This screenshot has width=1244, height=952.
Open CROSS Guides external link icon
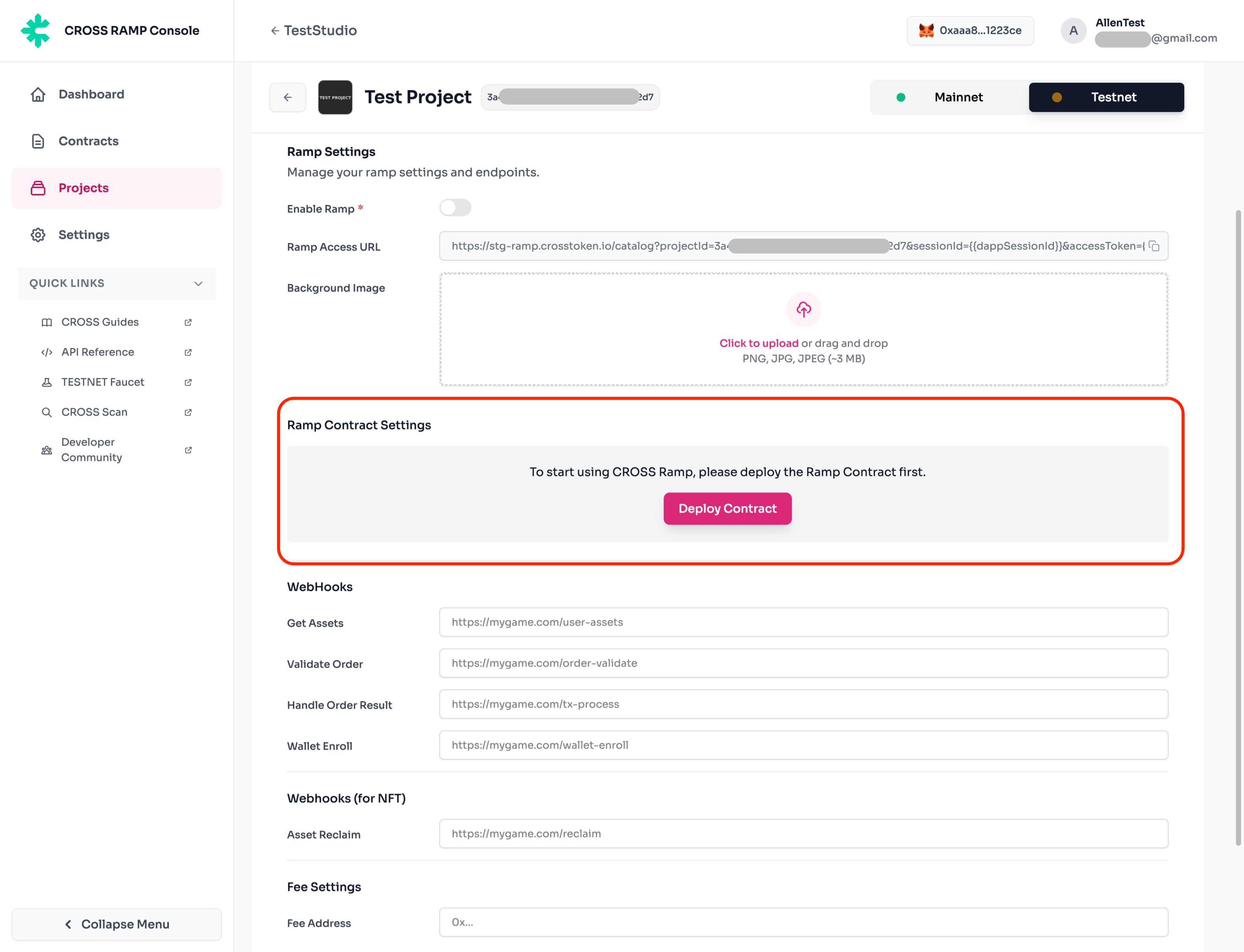pos(188,322)
